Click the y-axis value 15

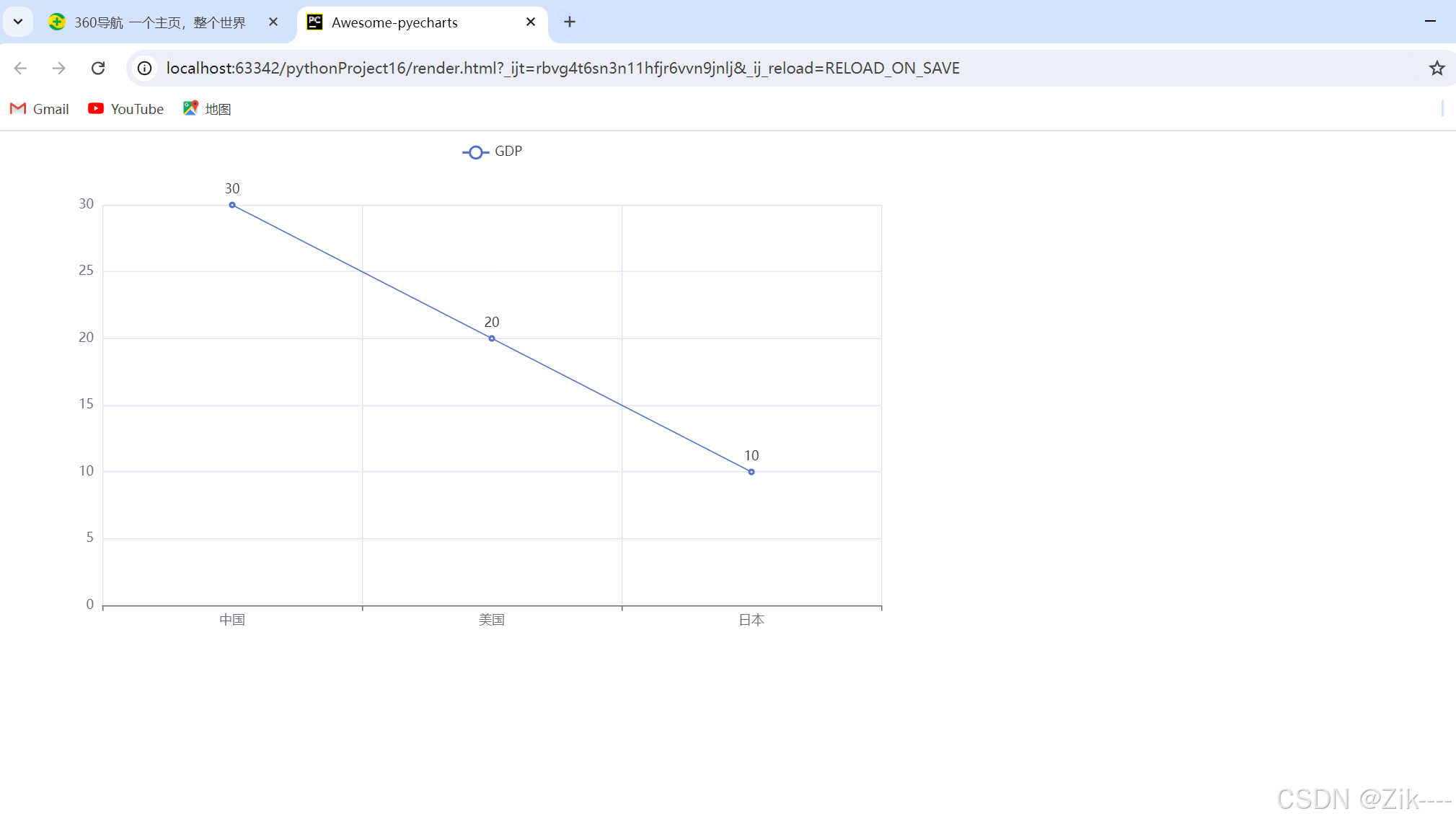[86, 404]
